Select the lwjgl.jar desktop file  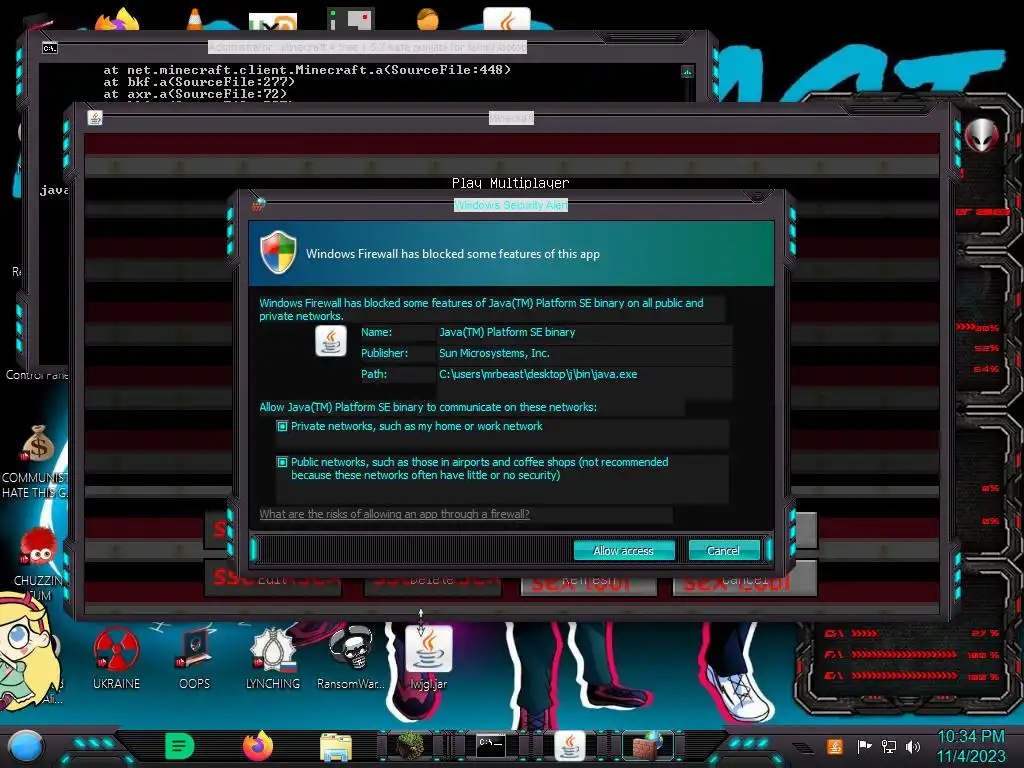[x=428, y=658]
